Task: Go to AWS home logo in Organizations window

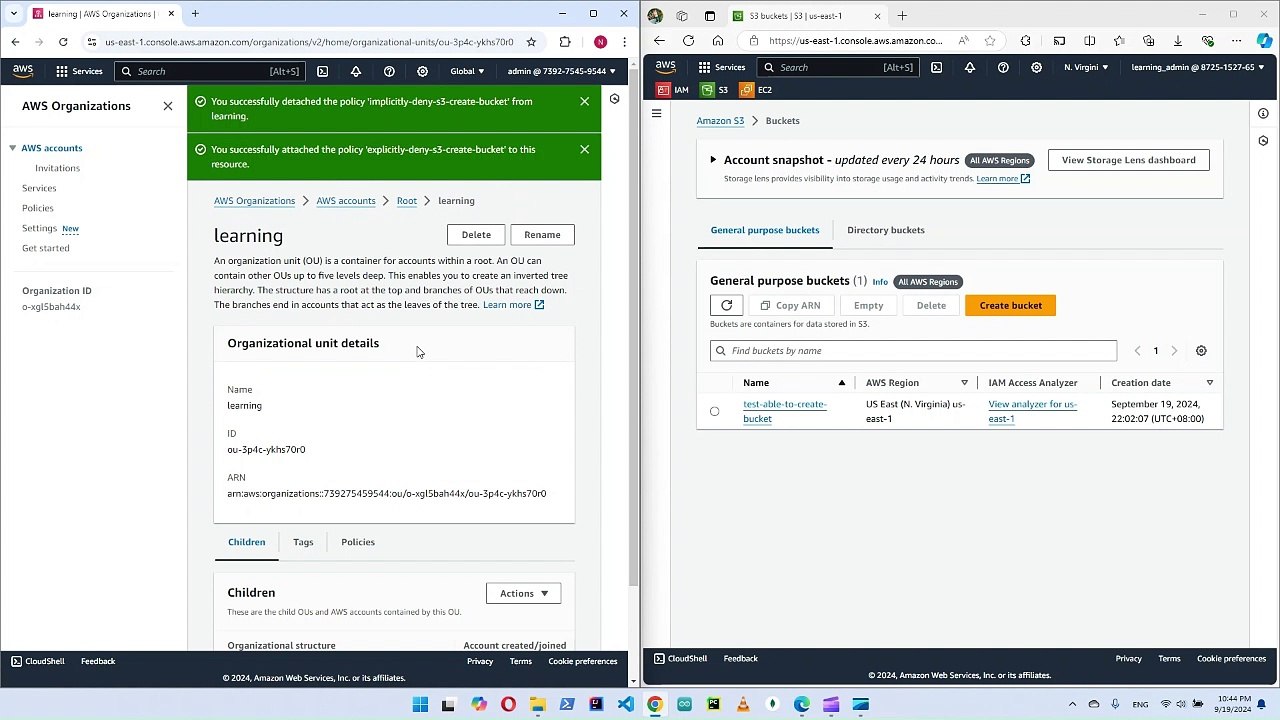Action: (23, 71)
